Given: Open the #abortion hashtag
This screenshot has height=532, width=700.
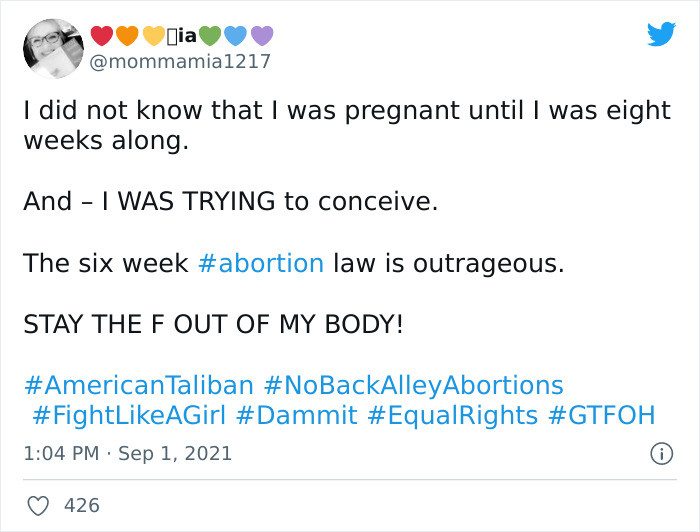Looking at the screenshot, I should coord(261,264).
